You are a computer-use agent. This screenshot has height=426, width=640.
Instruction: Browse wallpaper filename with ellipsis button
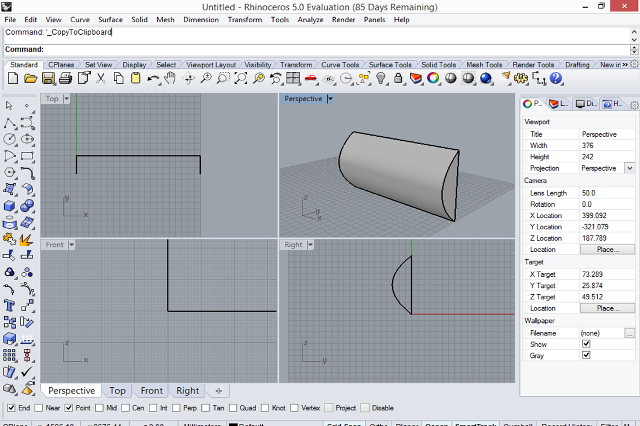(x=630, y=333)
